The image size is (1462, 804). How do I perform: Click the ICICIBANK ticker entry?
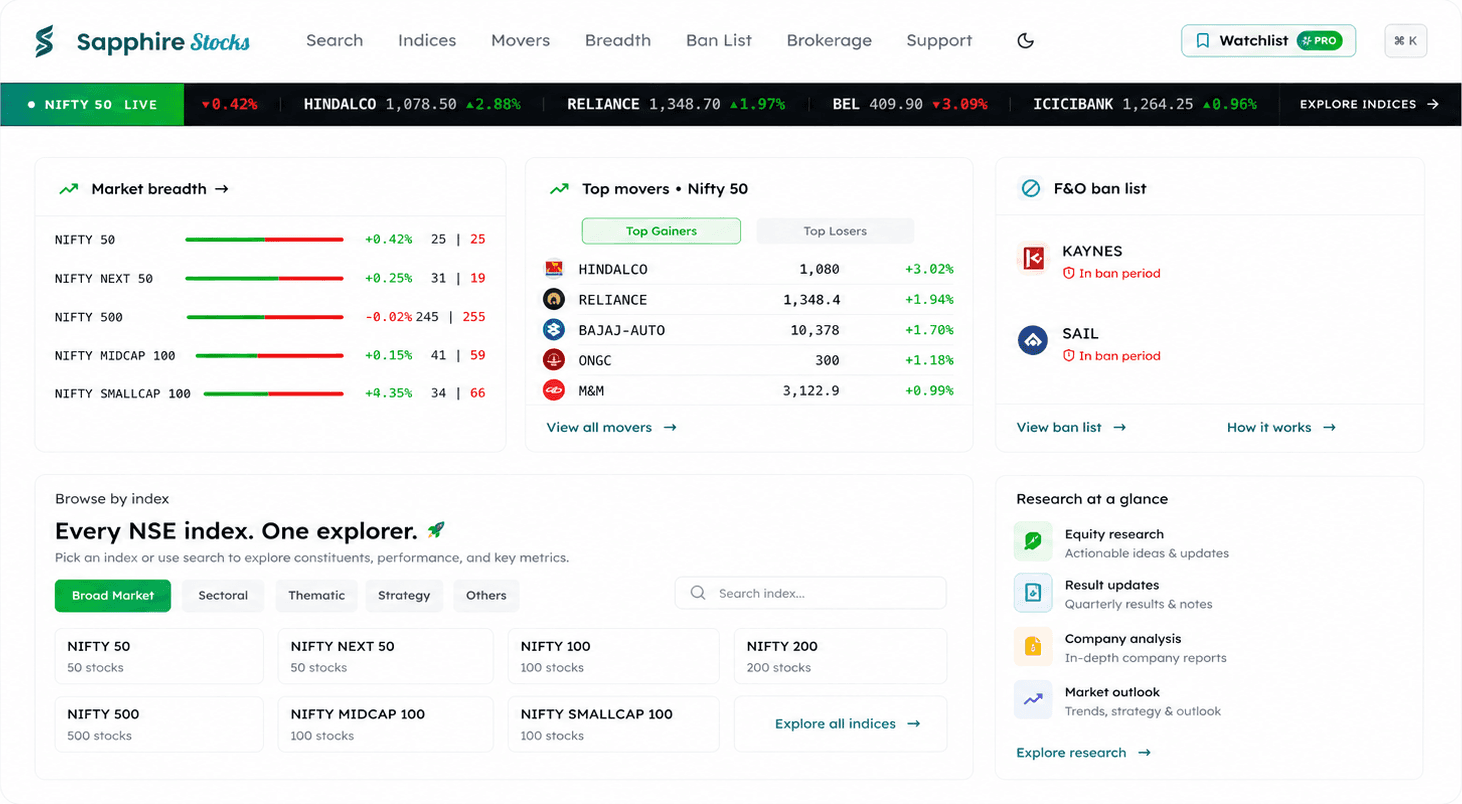(x=1145, y=104)
